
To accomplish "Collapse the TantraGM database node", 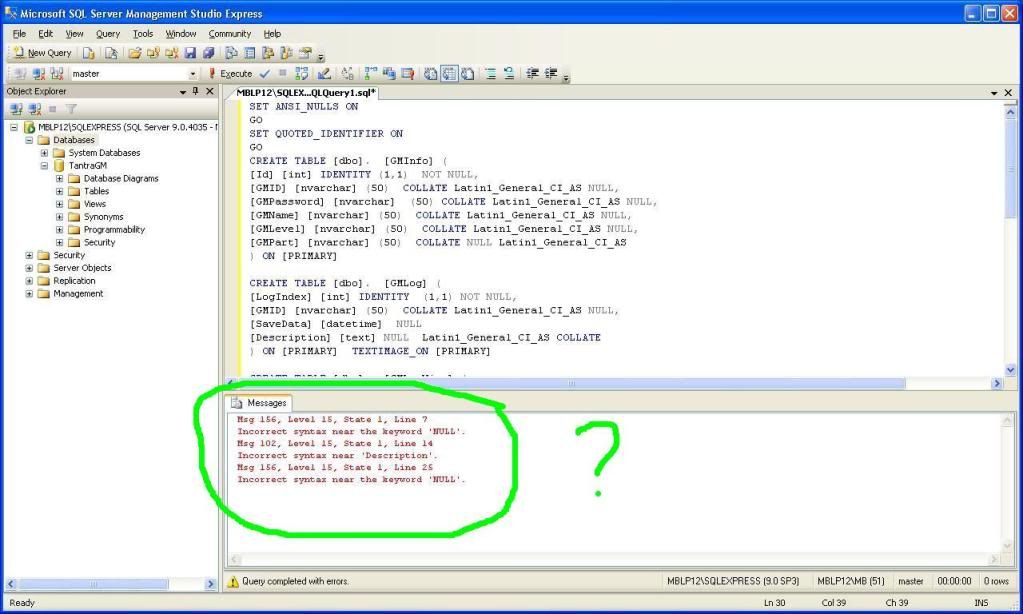I will click(45, 166).
